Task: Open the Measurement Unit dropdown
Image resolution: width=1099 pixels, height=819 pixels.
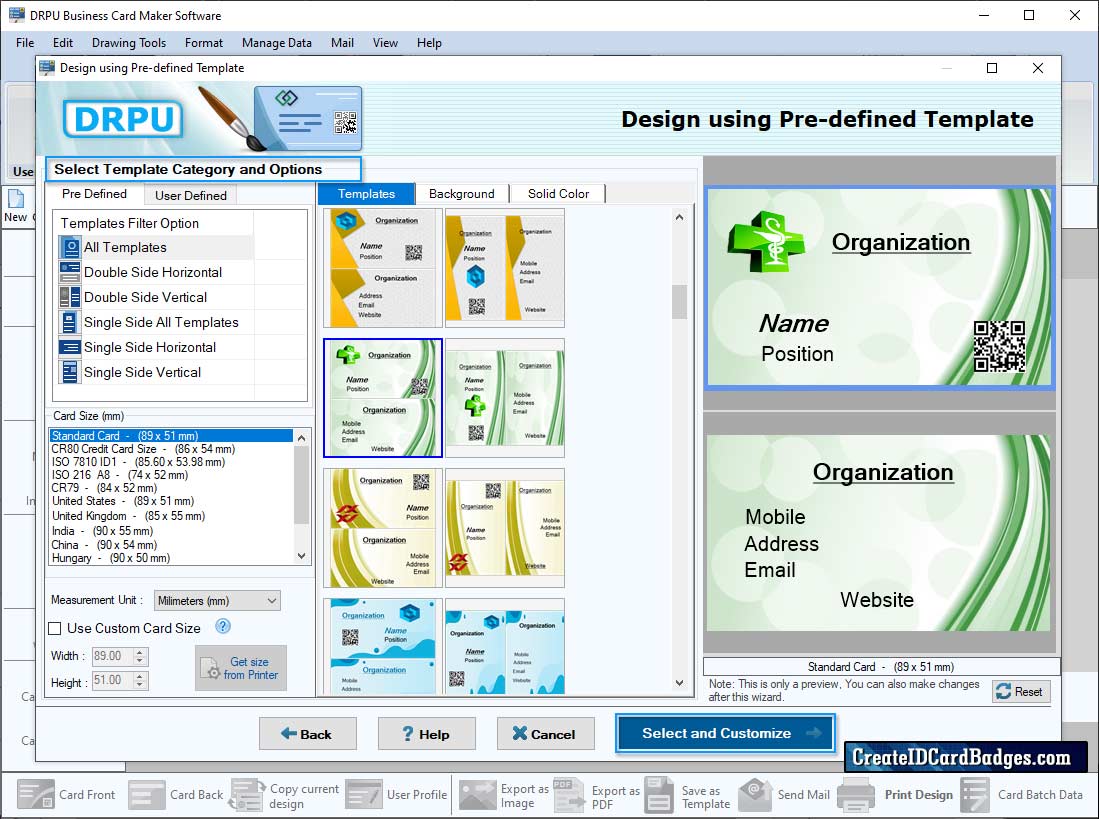Action: [x=217, y=600]
